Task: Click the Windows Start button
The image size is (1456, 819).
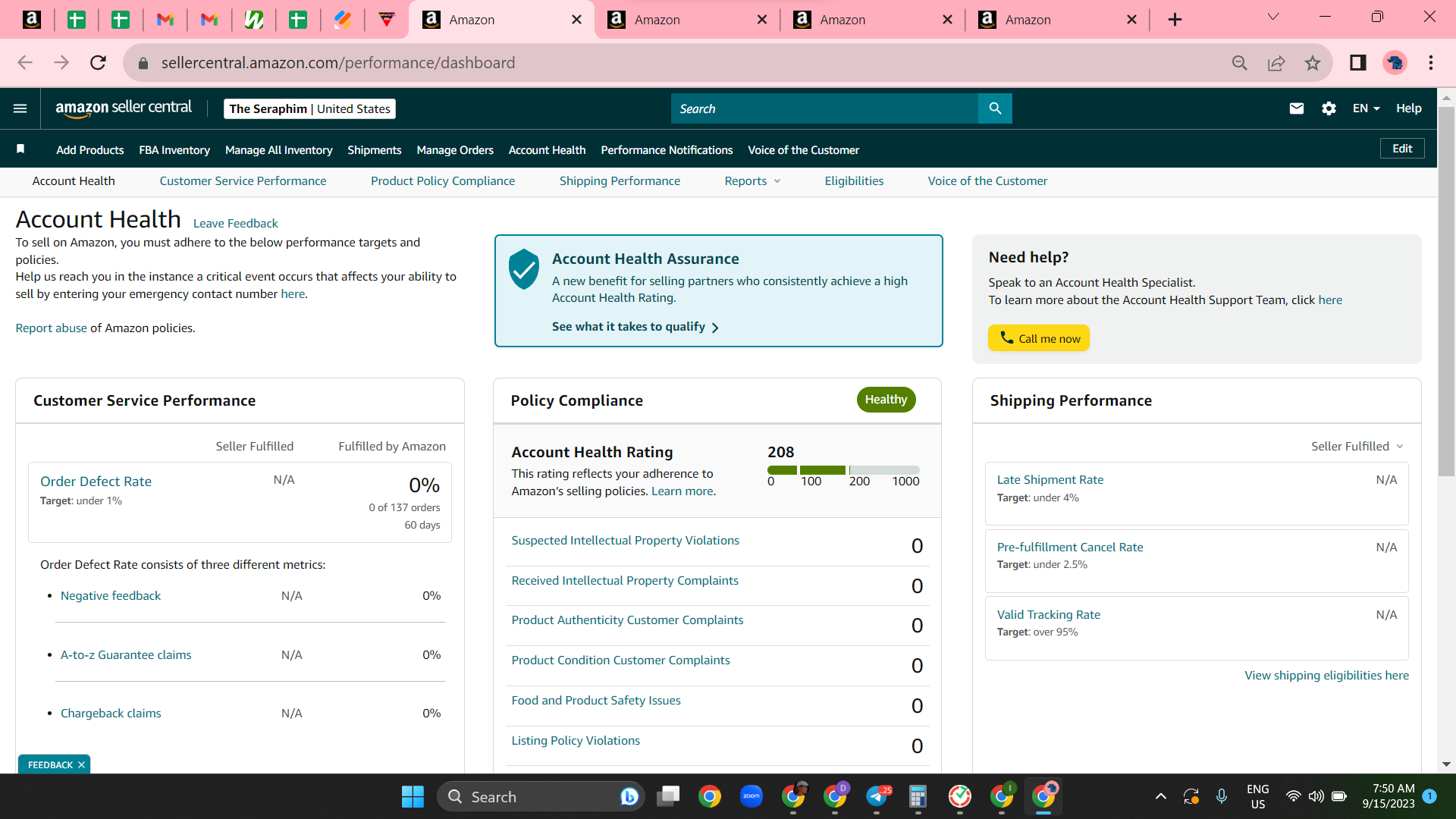Action: pyautogui.click(x=413, y=796)
